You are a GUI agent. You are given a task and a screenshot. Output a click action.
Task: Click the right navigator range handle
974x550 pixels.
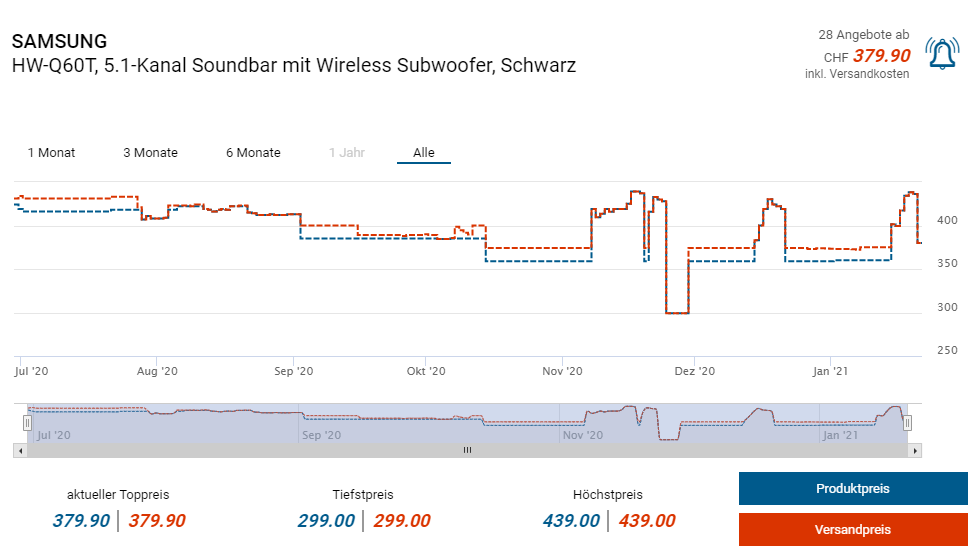click(907, 423)
